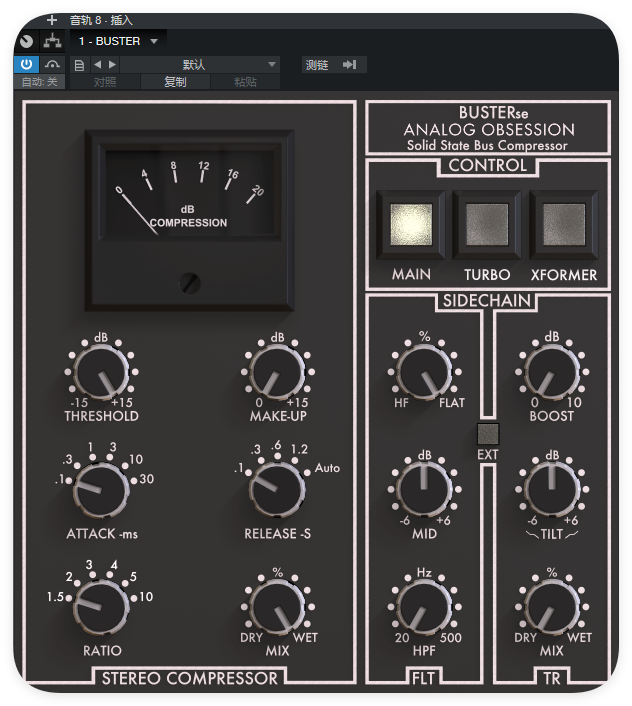Open the 默认 preset dropdown
The image size is (632, 706).
(x=200, y=65)
